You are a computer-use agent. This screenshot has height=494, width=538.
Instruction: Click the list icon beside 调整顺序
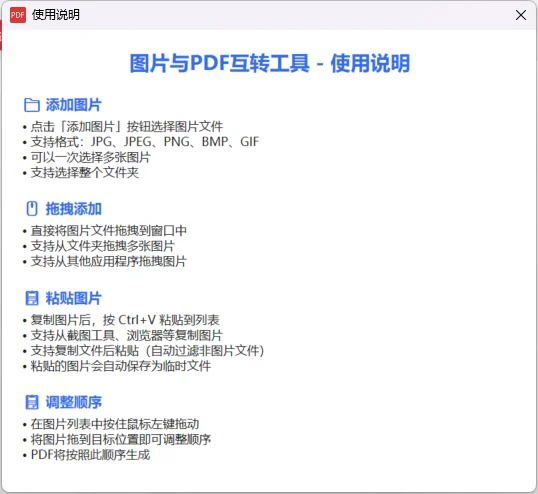[x=32, y=402]
